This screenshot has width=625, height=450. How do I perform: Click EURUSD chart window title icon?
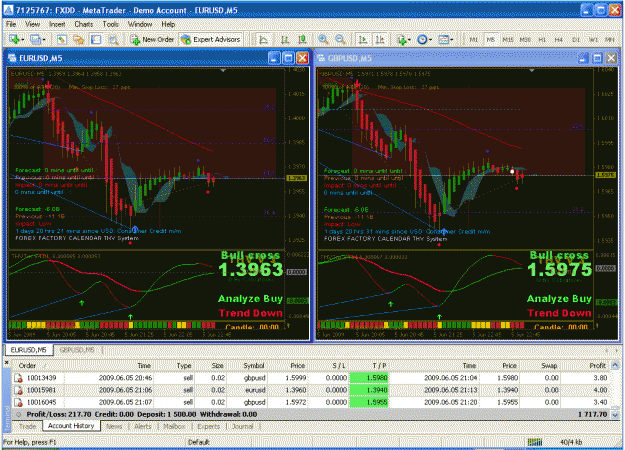[12, 58]
